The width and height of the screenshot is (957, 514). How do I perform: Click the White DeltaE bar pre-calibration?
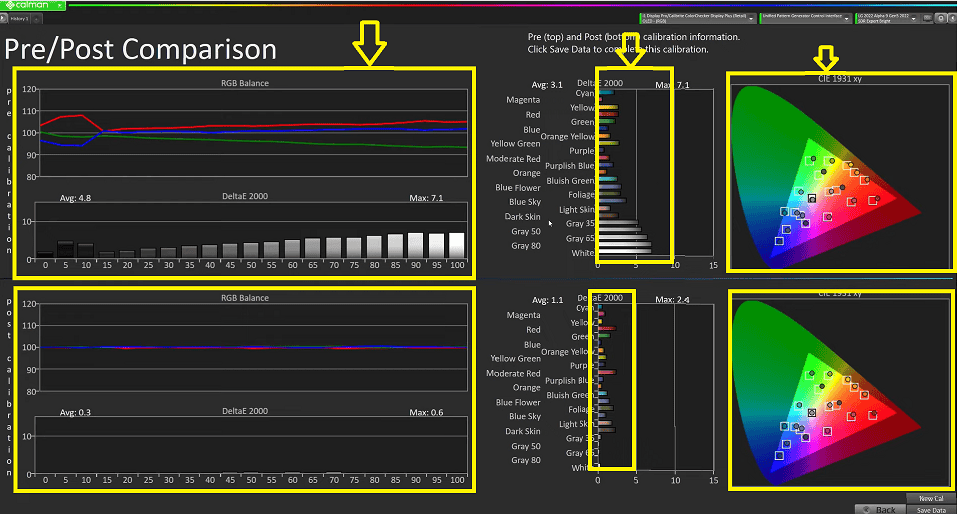(x=625, y=252)
